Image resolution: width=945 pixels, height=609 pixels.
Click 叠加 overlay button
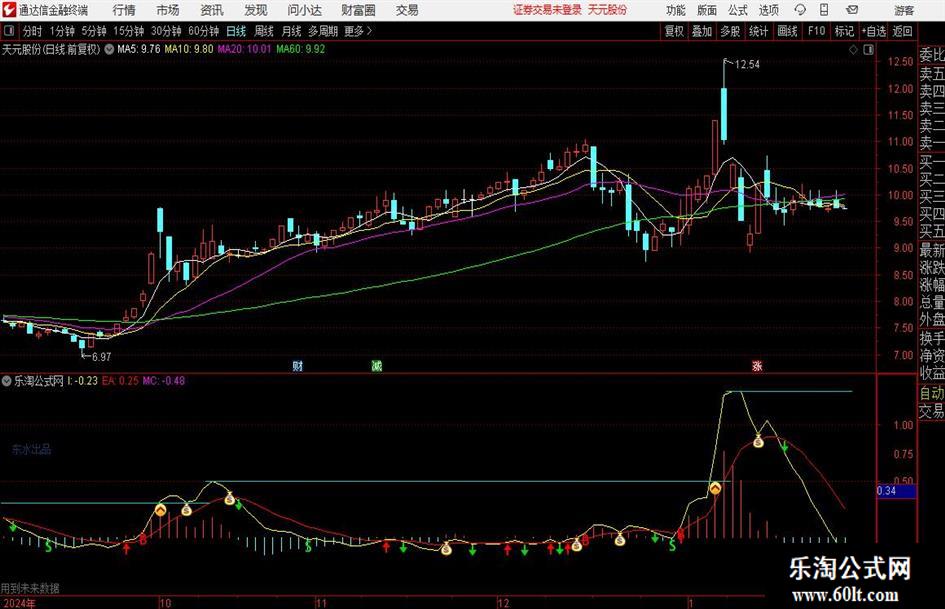click(702, 31)
